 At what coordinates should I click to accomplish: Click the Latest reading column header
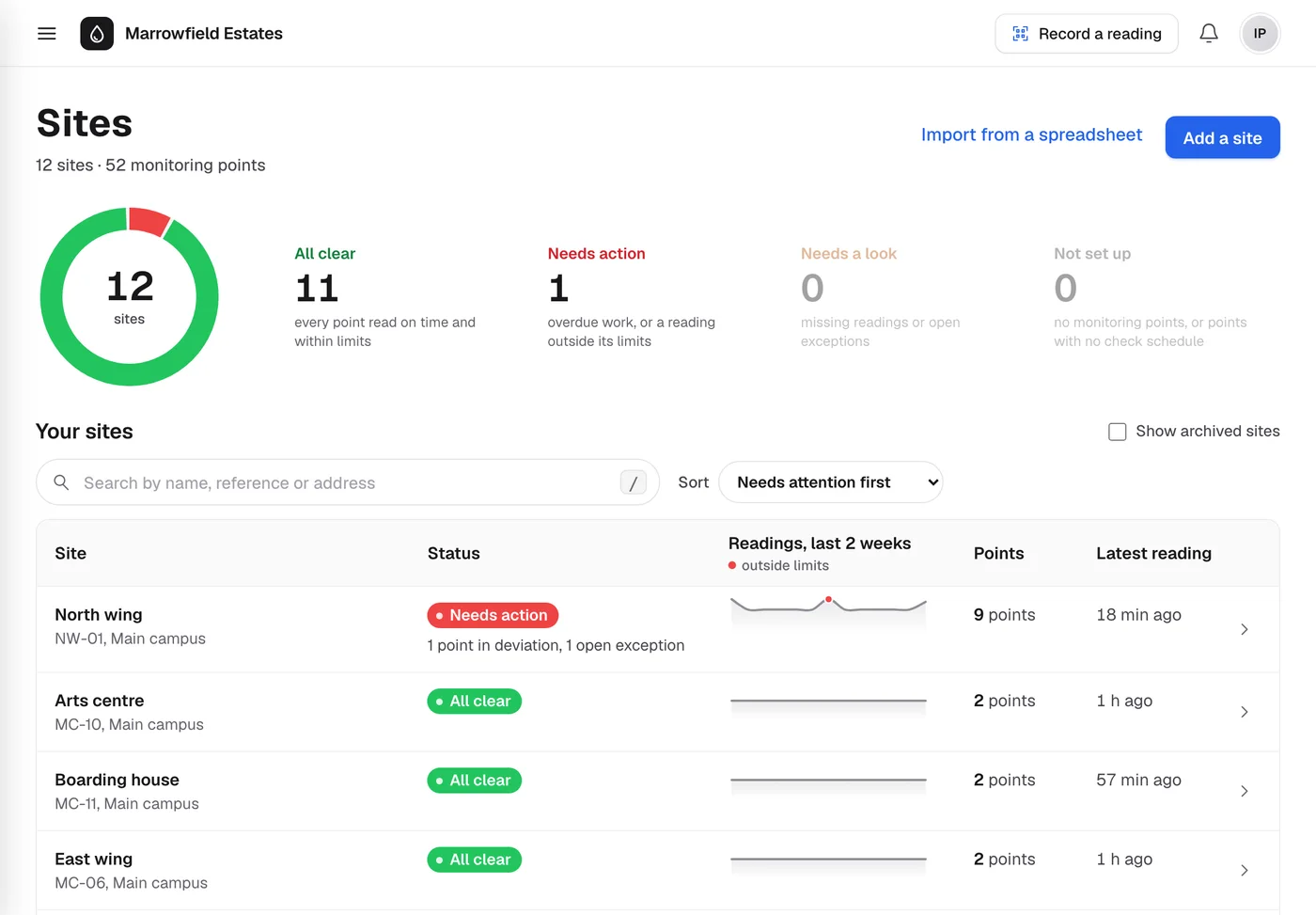pos(1153,554)
